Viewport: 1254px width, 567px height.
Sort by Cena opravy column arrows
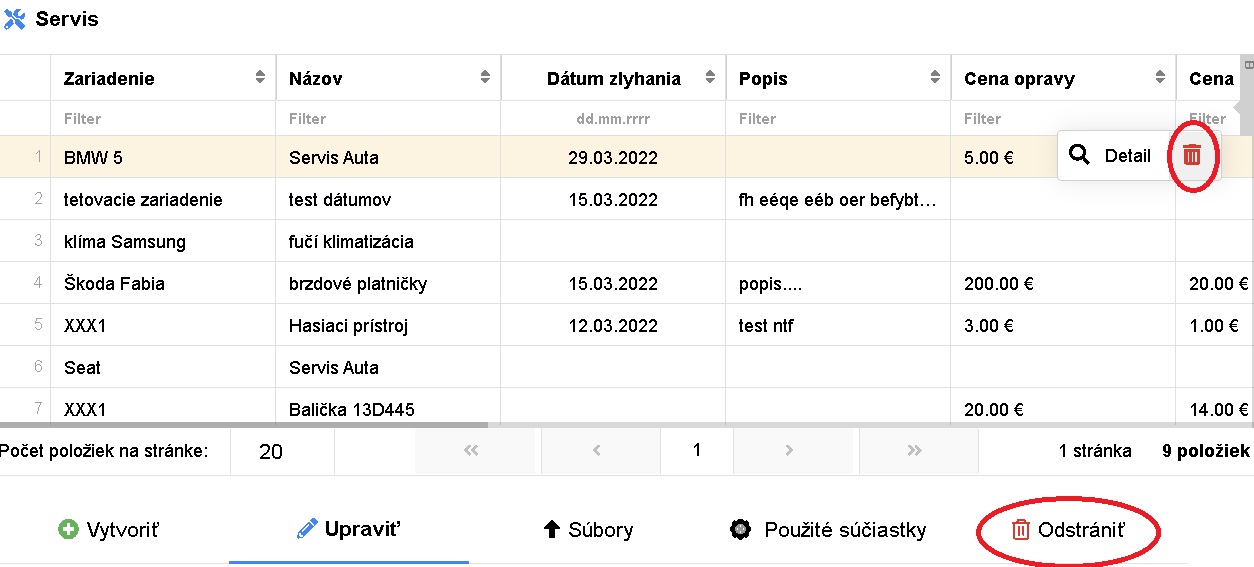[1160, 78]
